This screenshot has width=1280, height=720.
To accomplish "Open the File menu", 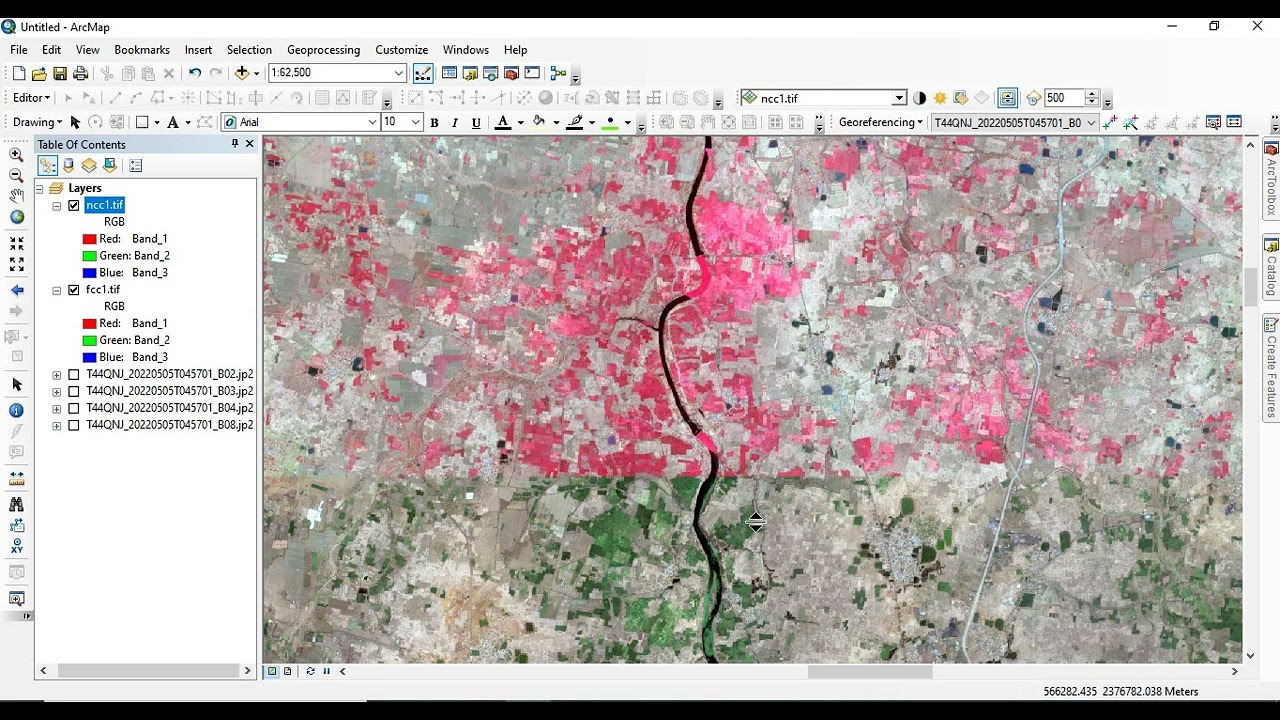I will coord(19,50).
